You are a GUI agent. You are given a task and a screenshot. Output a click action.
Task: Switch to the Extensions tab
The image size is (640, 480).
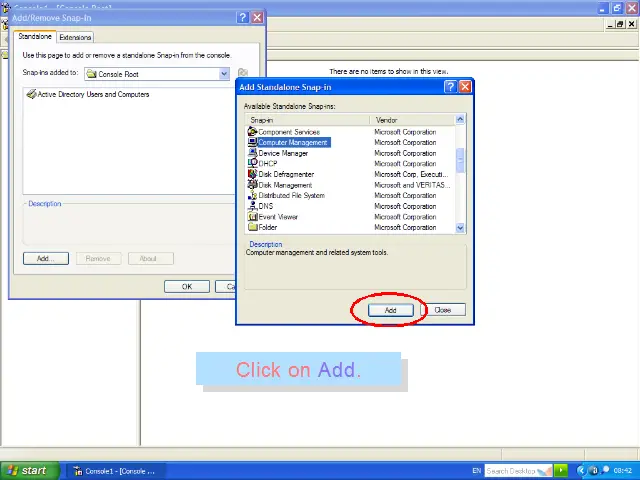75,37
